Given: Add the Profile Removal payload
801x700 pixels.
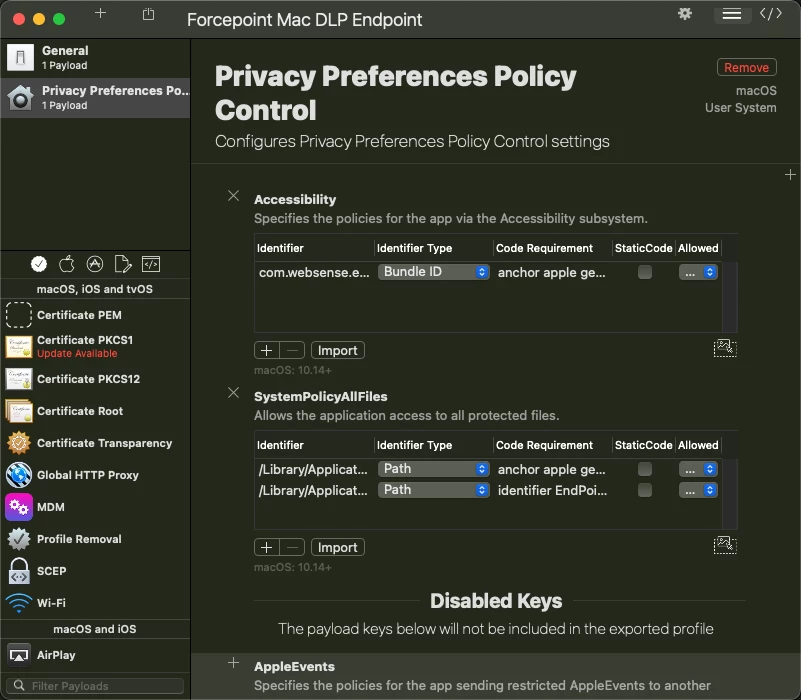Looking at the screenshot, I should [x=95, y=539].
